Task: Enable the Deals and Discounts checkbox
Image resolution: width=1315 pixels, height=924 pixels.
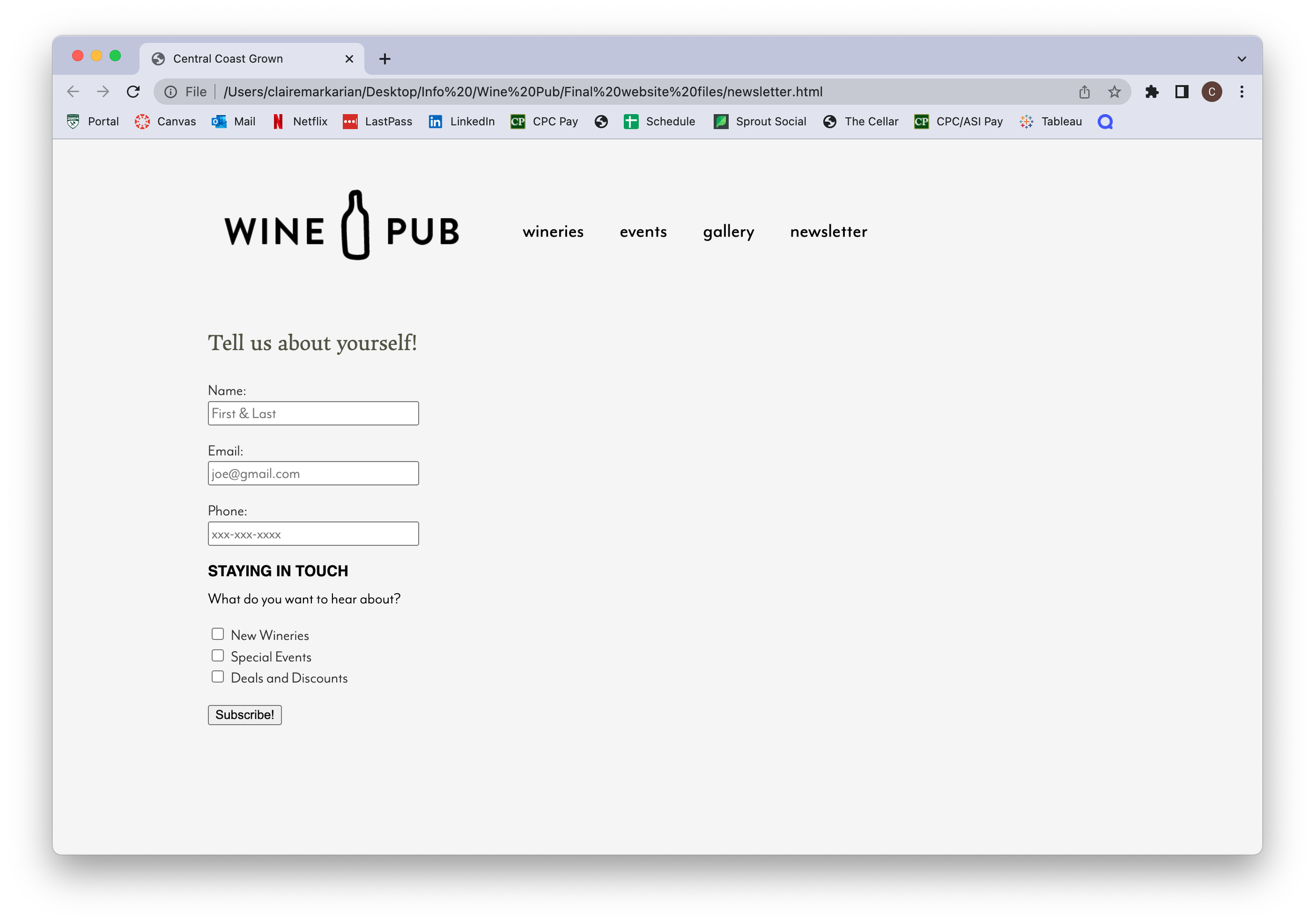Action: tap(218, 677)
